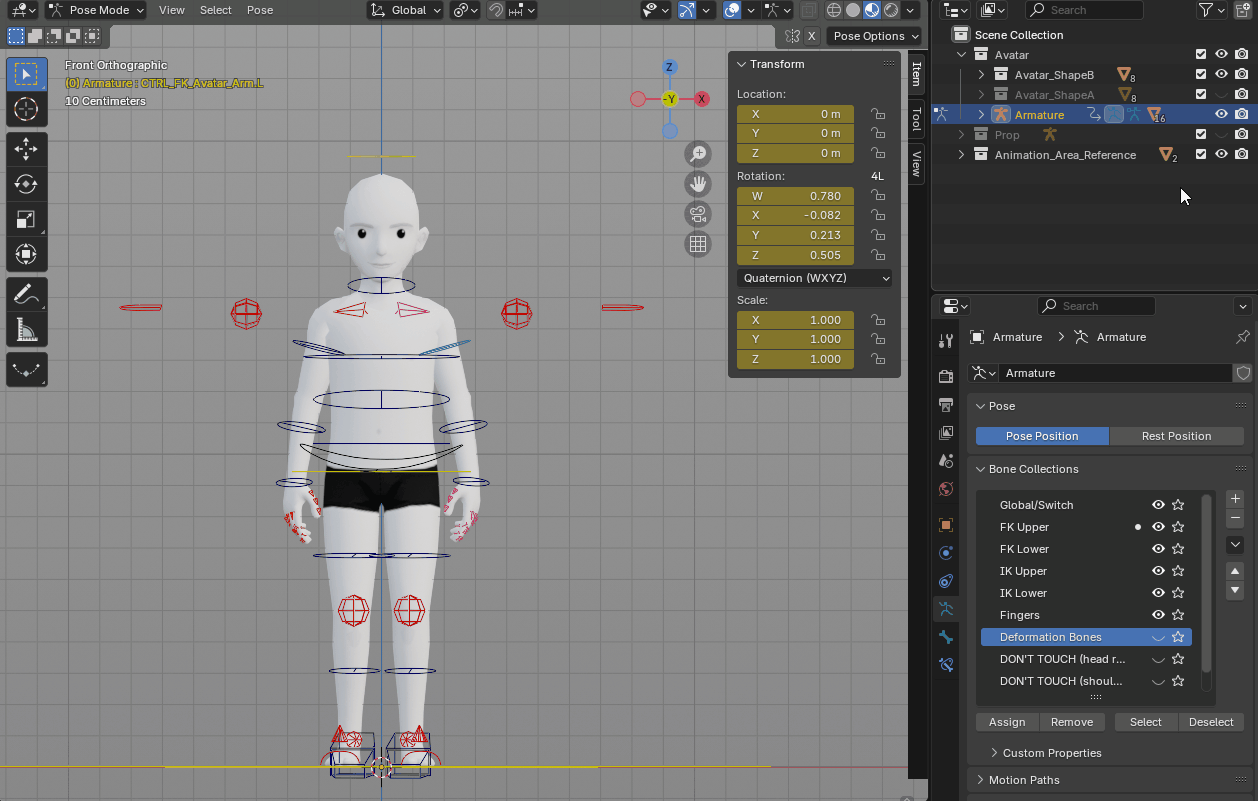Show the Deformation Bones collection
Viewport: 1258px width, 801px height.
[1158, 637]
